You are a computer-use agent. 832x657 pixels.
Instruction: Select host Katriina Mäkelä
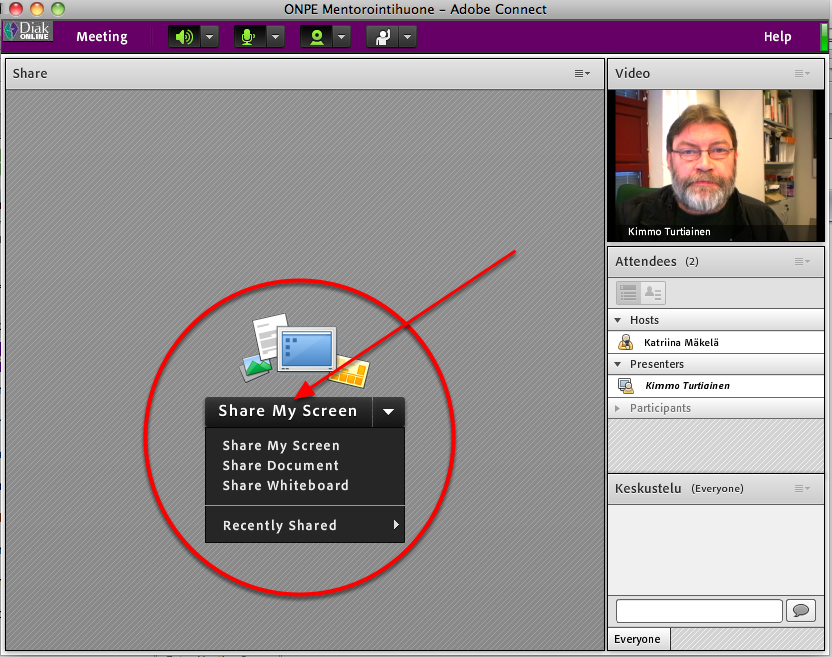[716, 343]
